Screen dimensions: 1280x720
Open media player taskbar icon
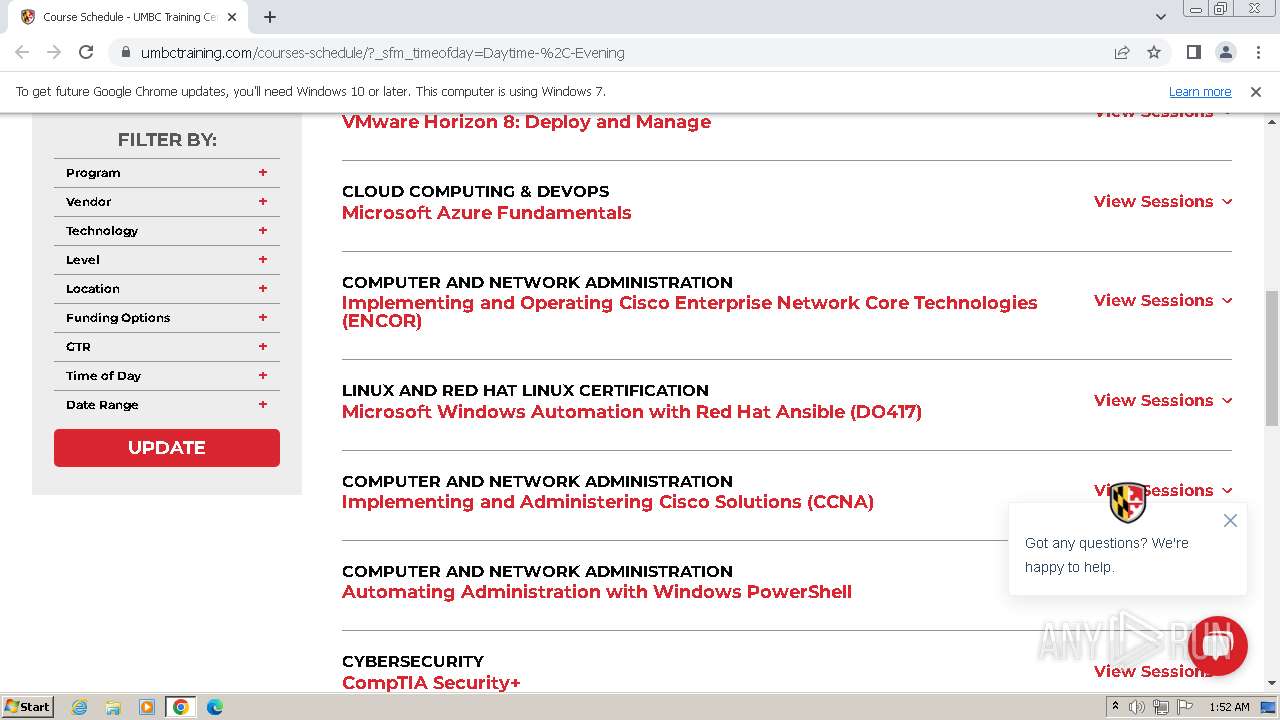coord(147,707)
